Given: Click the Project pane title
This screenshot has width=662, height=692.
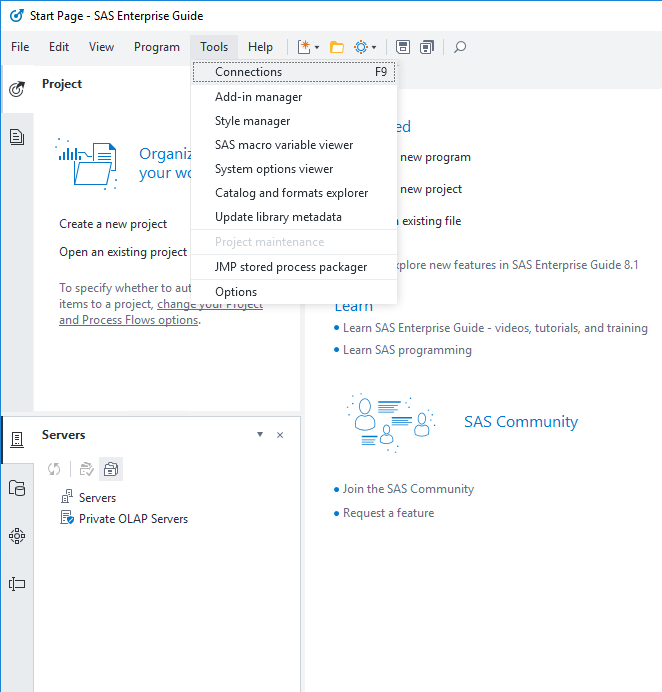Looking at the screenshot, I should 62,84.
